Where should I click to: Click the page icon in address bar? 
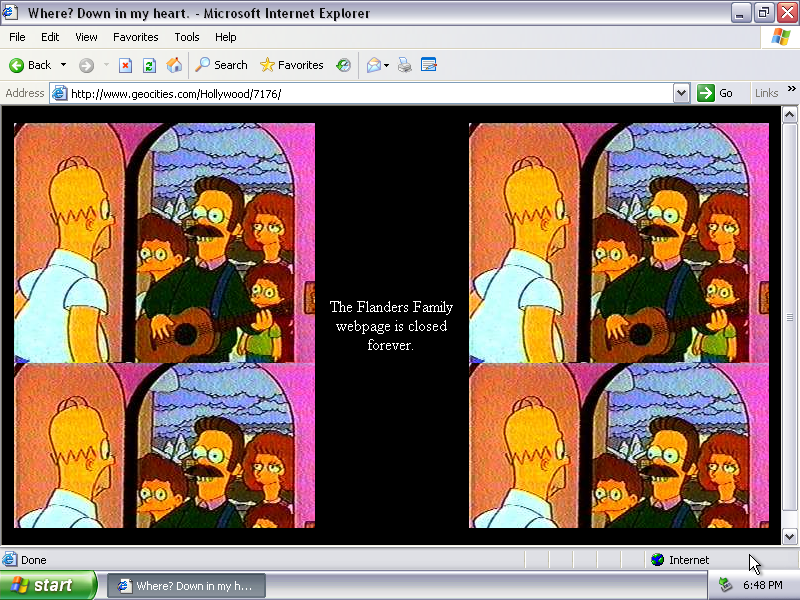[60, 93]
